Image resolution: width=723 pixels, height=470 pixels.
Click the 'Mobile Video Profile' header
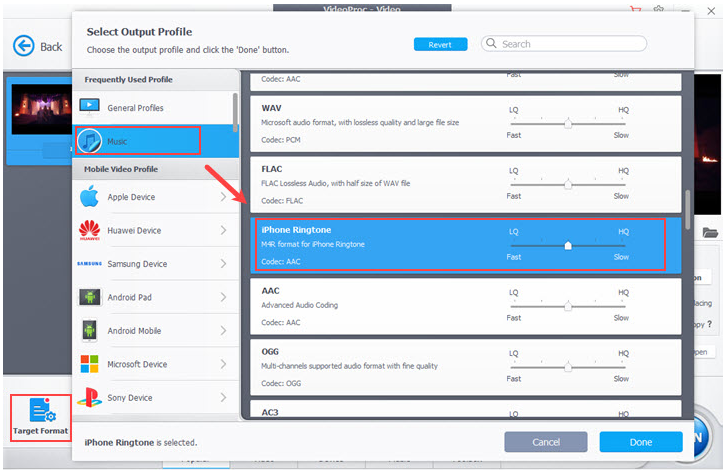pos(121,169)
